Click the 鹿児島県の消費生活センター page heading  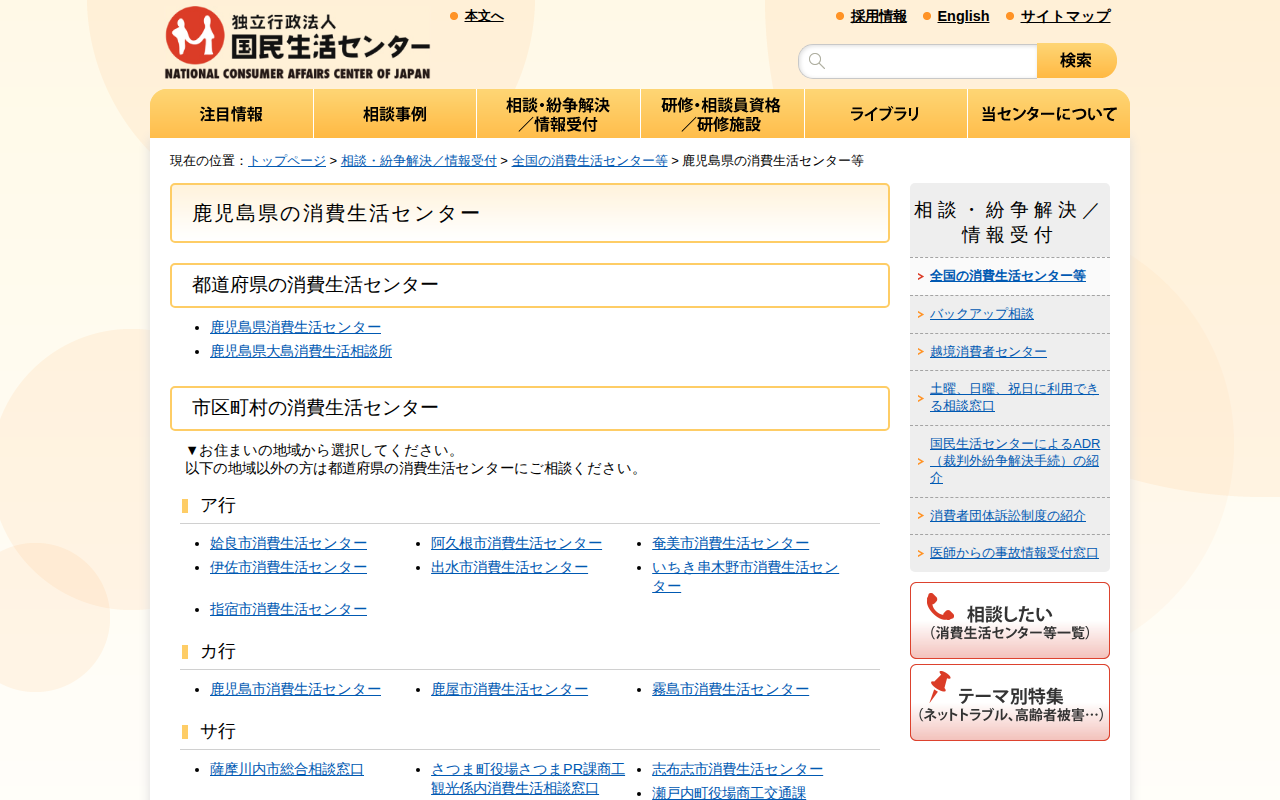(530, 213)
